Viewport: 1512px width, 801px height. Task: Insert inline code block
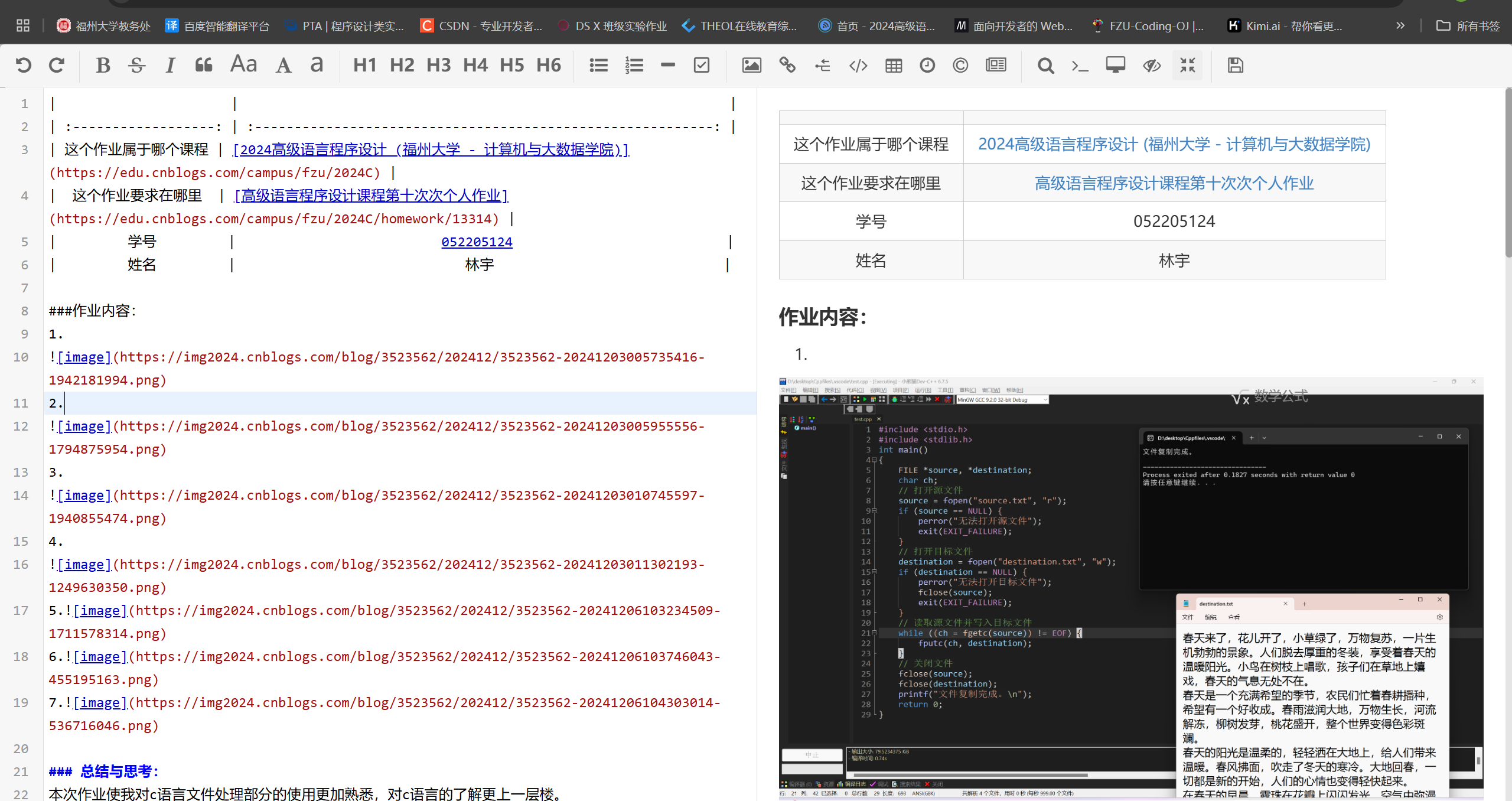[858, 65]
